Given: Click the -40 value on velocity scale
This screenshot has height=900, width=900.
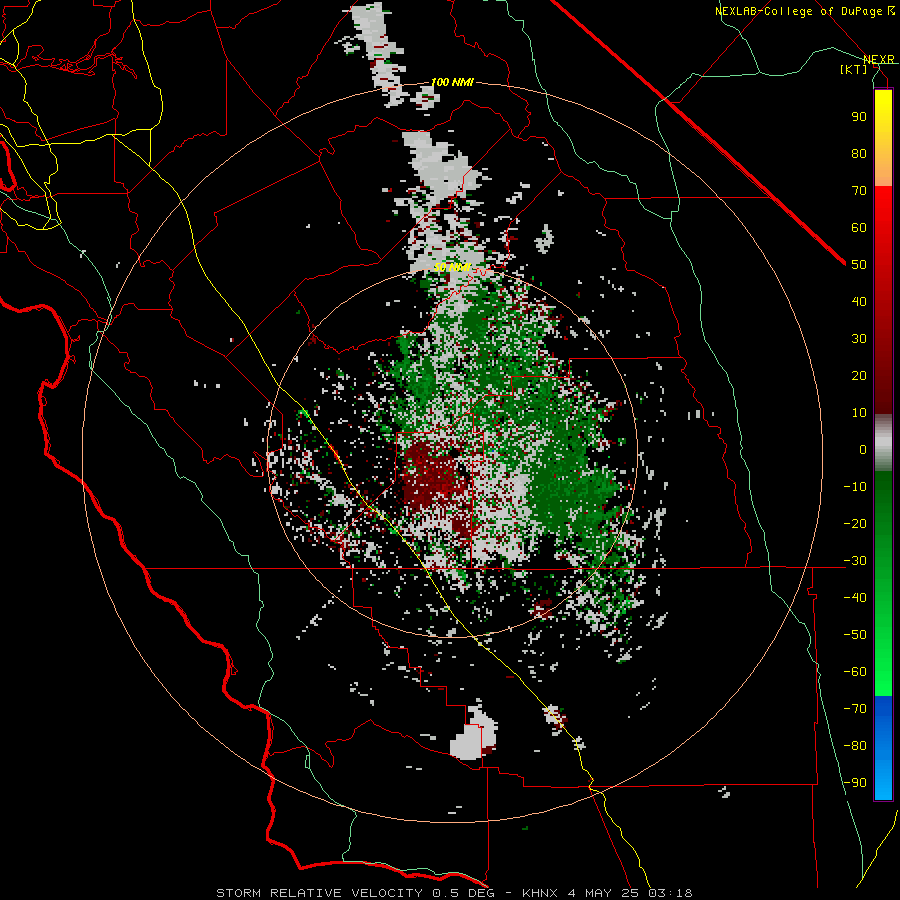Looking at the screenshot, I should 855,598.
